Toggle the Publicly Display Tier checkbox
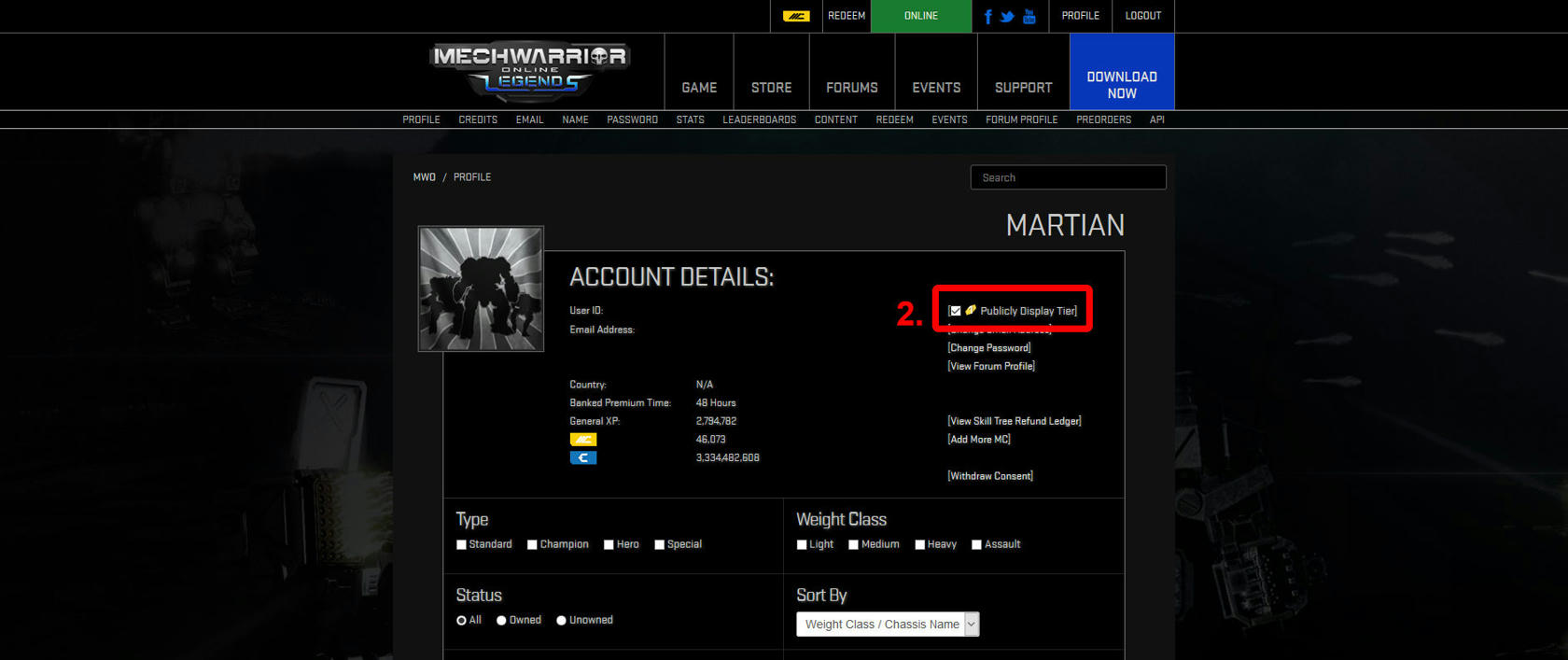The width and height of the screenshot is (1568, 660). tap(955, 311)
